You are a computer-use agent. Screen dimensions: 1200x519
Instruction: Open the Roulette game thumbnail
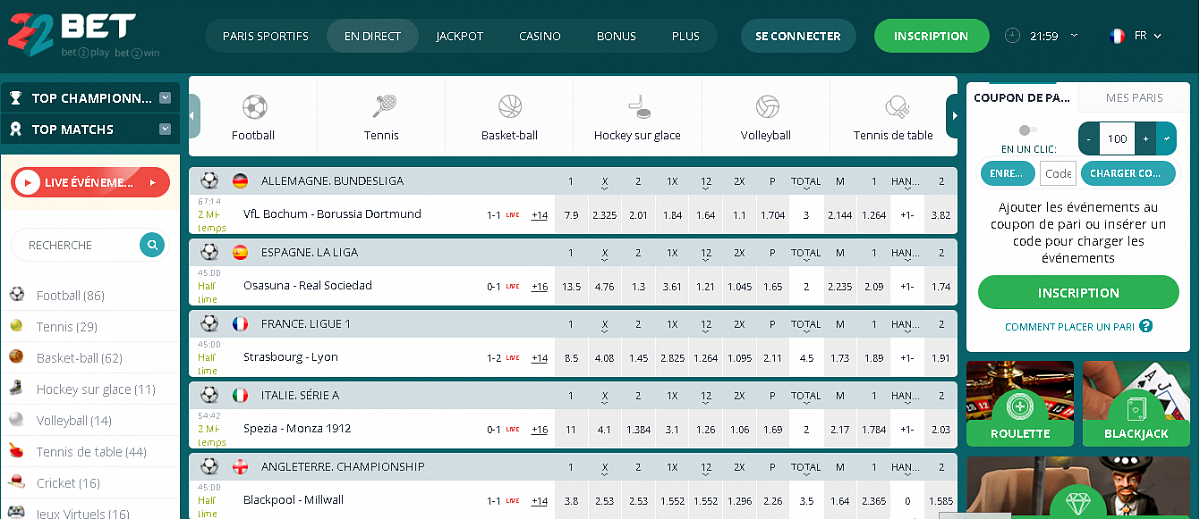pyautogui.click(x=1020, y=404)
